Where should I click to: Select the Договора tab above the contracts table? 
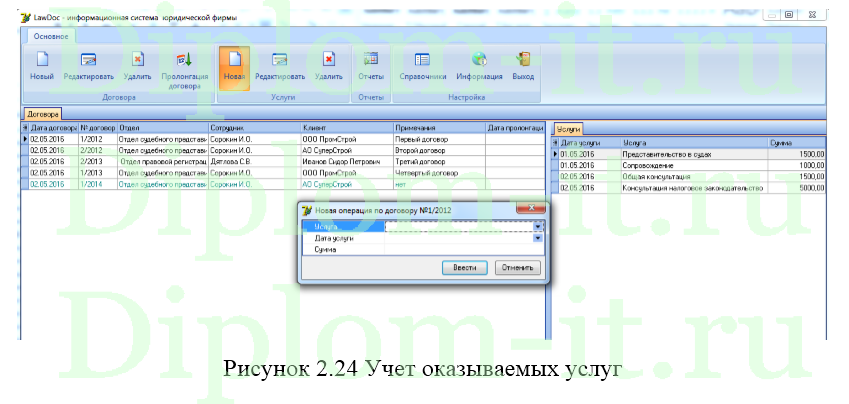43,114
